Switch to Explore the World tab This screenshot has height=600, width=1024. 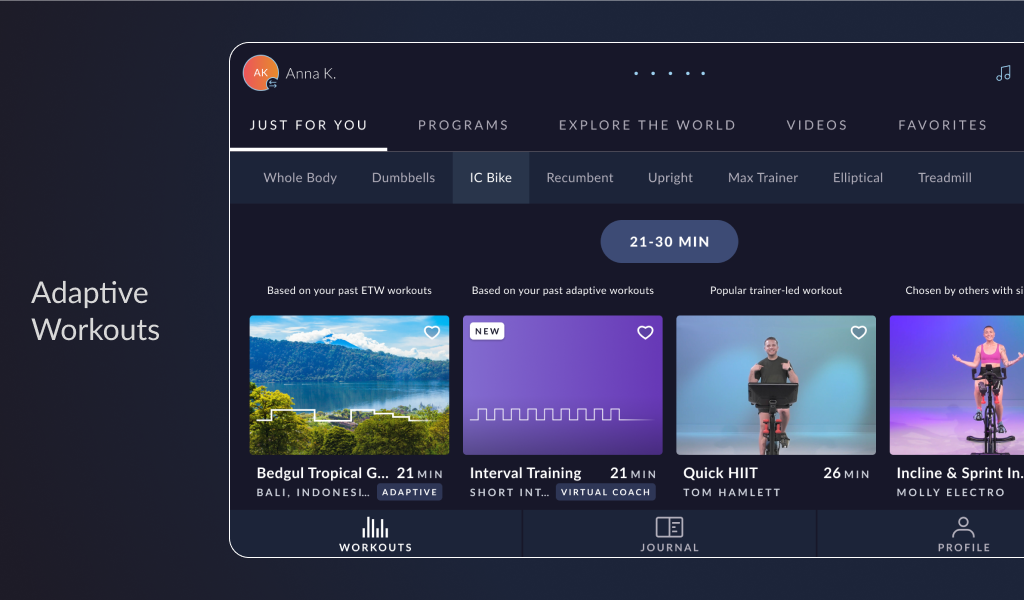click(x=647, y=125)
